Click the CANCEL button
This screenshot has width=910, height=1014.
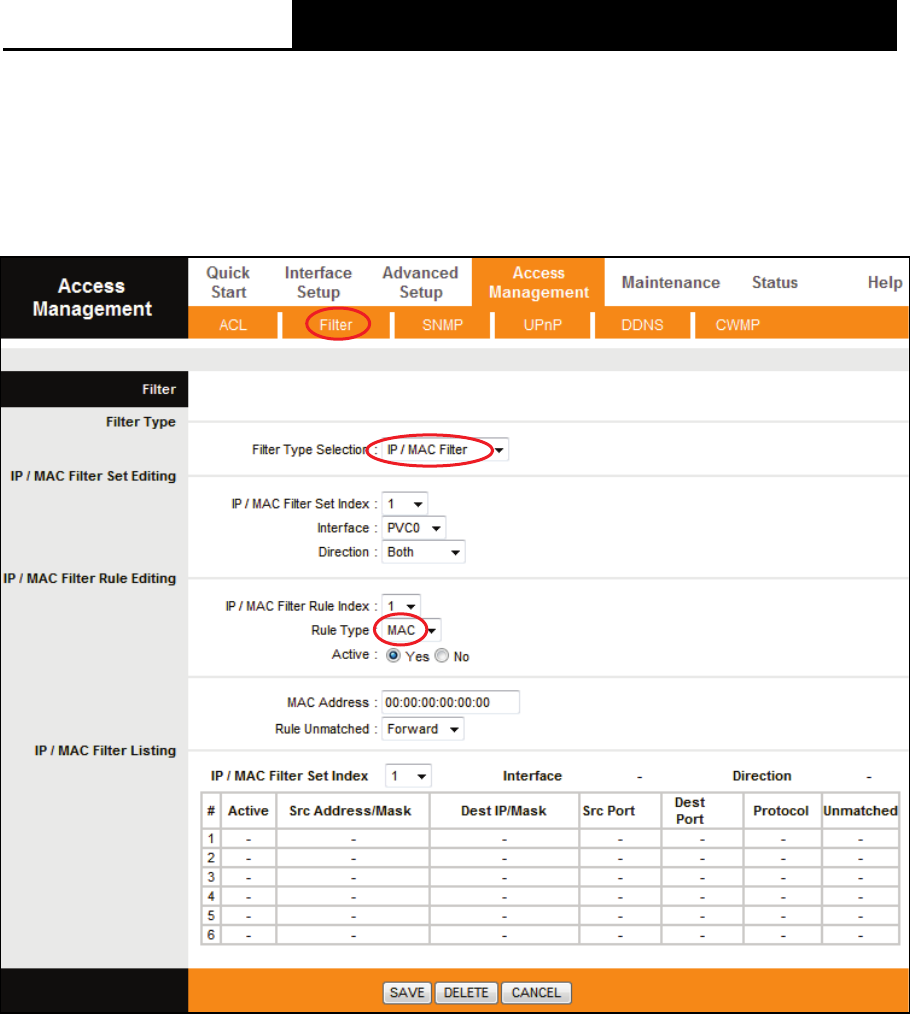pyautogui.click(x=536, y=993)
